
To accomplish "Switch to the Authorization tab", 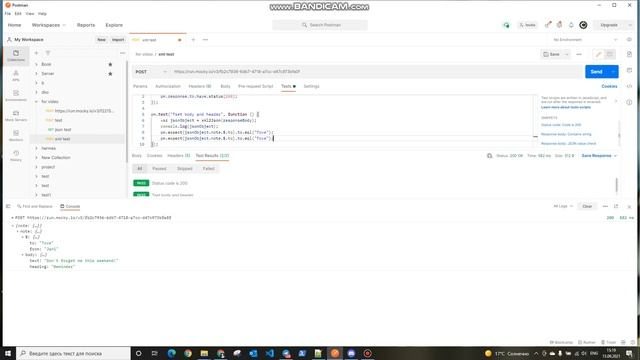I will 168,86.
